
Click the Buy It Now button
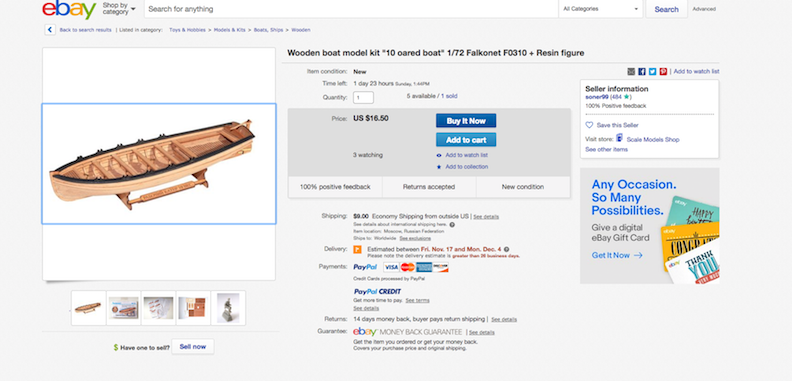(466, 121)
